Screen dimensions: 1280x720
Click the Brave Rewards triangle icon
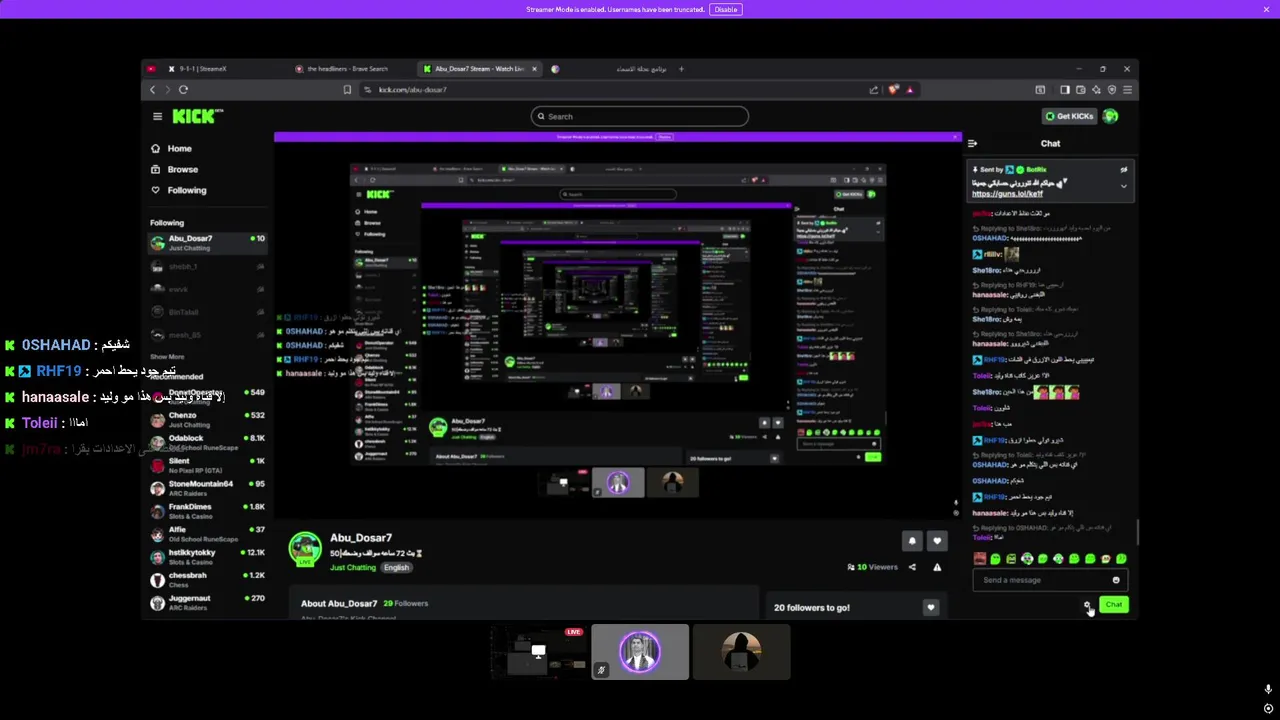pos(909,90)
